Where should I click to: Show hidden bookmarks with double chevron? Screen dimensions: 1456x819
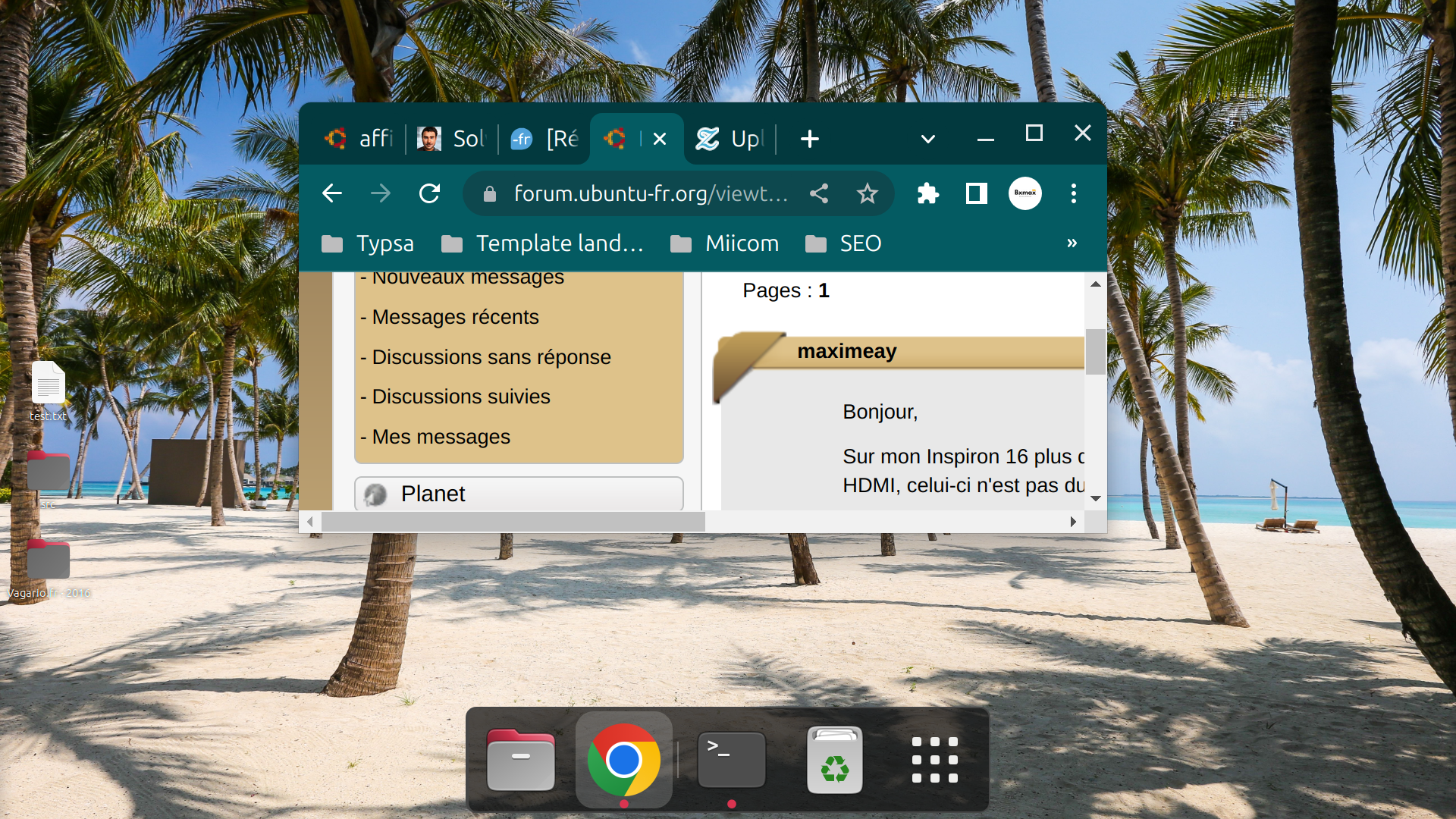tap(1072, 243)
